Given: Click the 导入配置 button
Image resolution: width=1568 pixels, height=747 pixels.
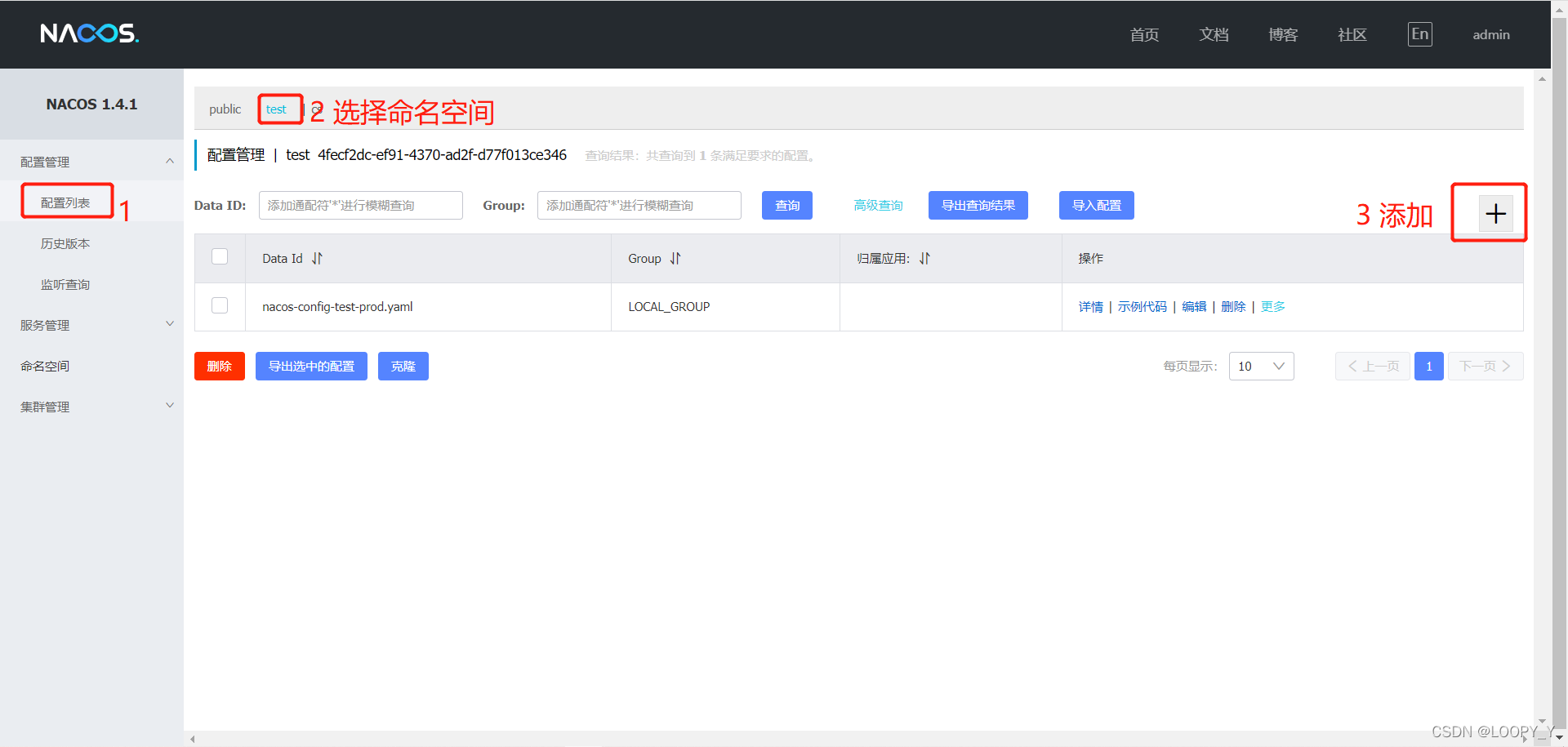Looking at the screenshot, I should coord(1097,206).
